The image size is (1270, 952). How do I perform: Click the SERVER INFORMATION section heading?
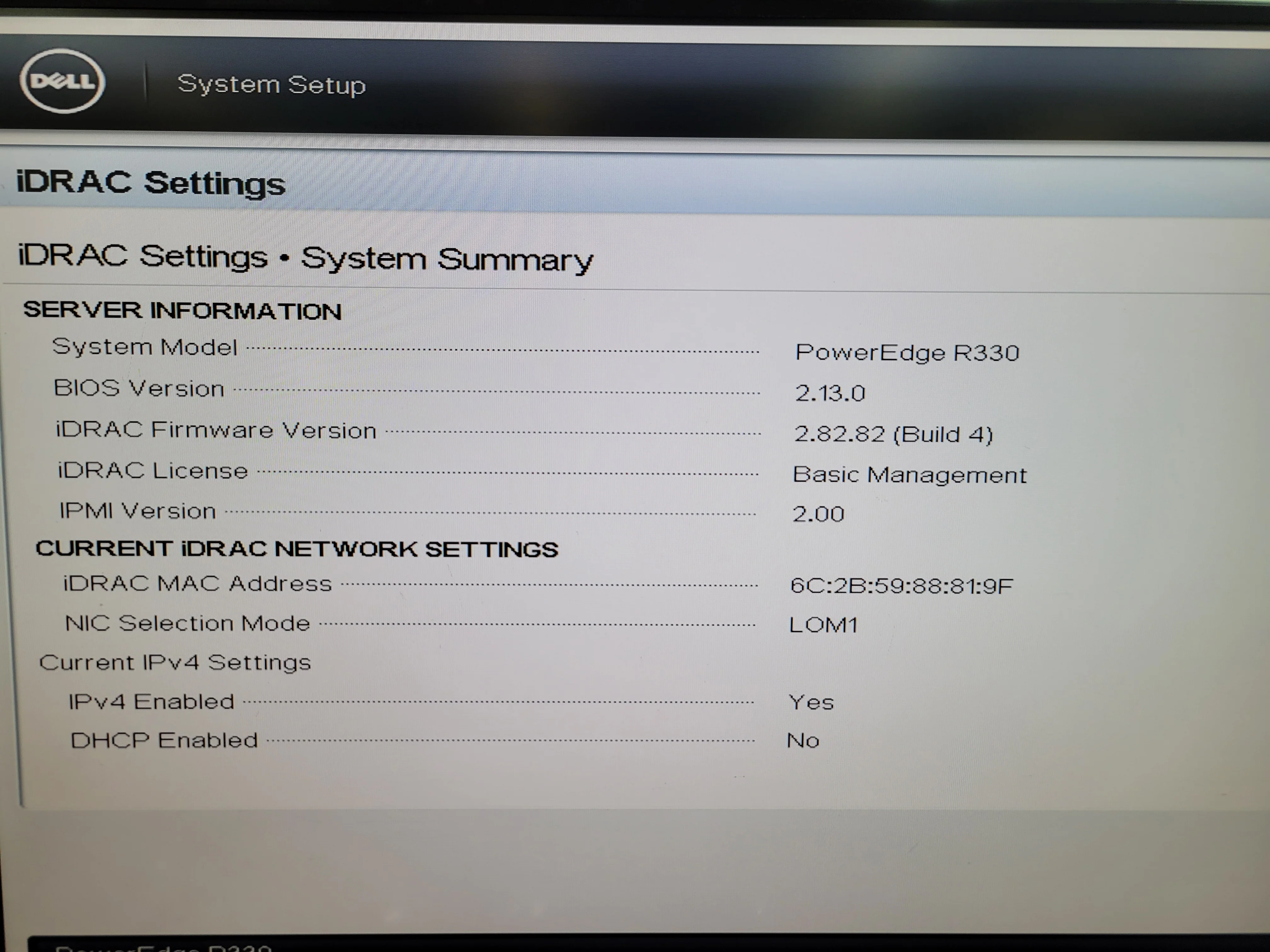click(x=183, y=310)
